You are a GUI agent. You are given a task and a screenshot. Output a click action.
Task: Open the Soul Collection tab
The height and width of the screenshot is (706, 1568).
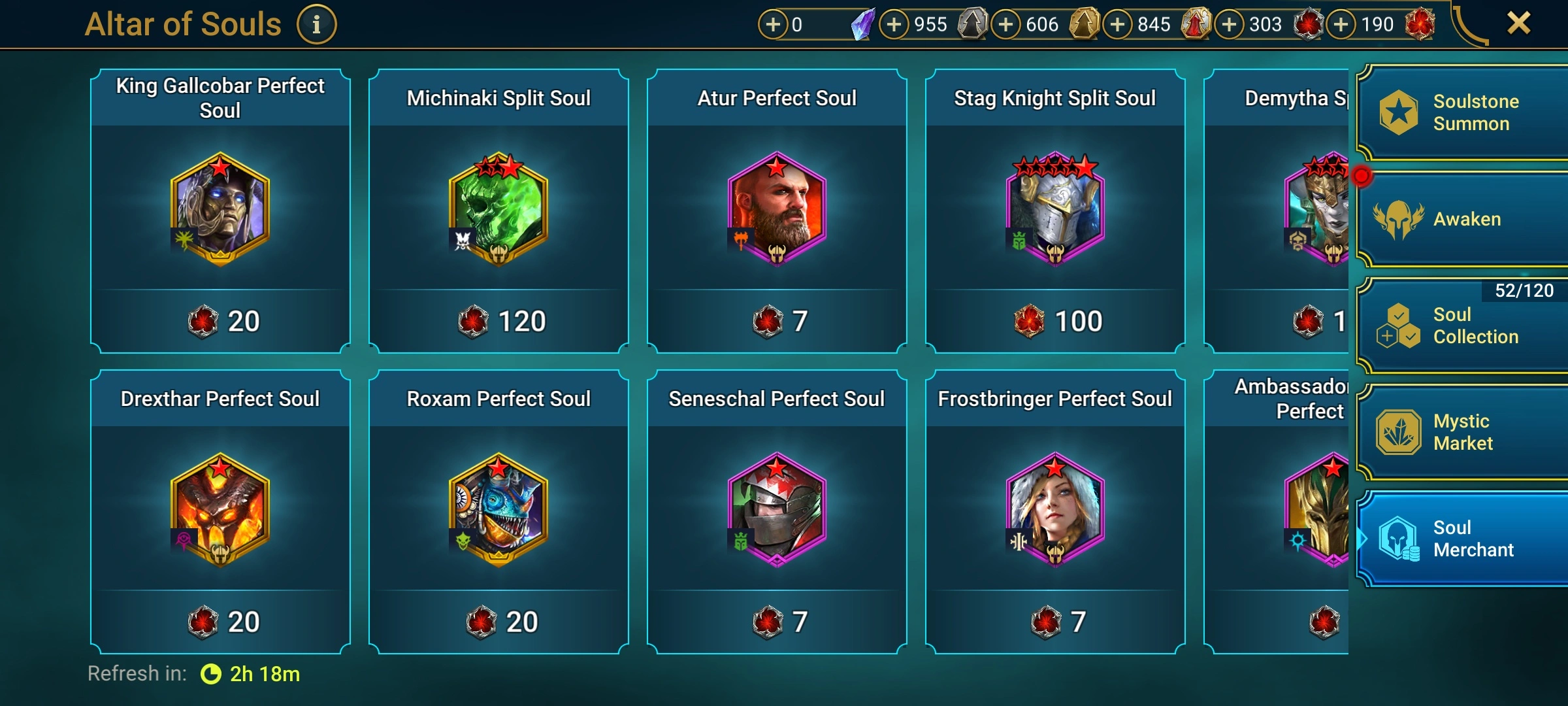click(x=1462, y=326)
